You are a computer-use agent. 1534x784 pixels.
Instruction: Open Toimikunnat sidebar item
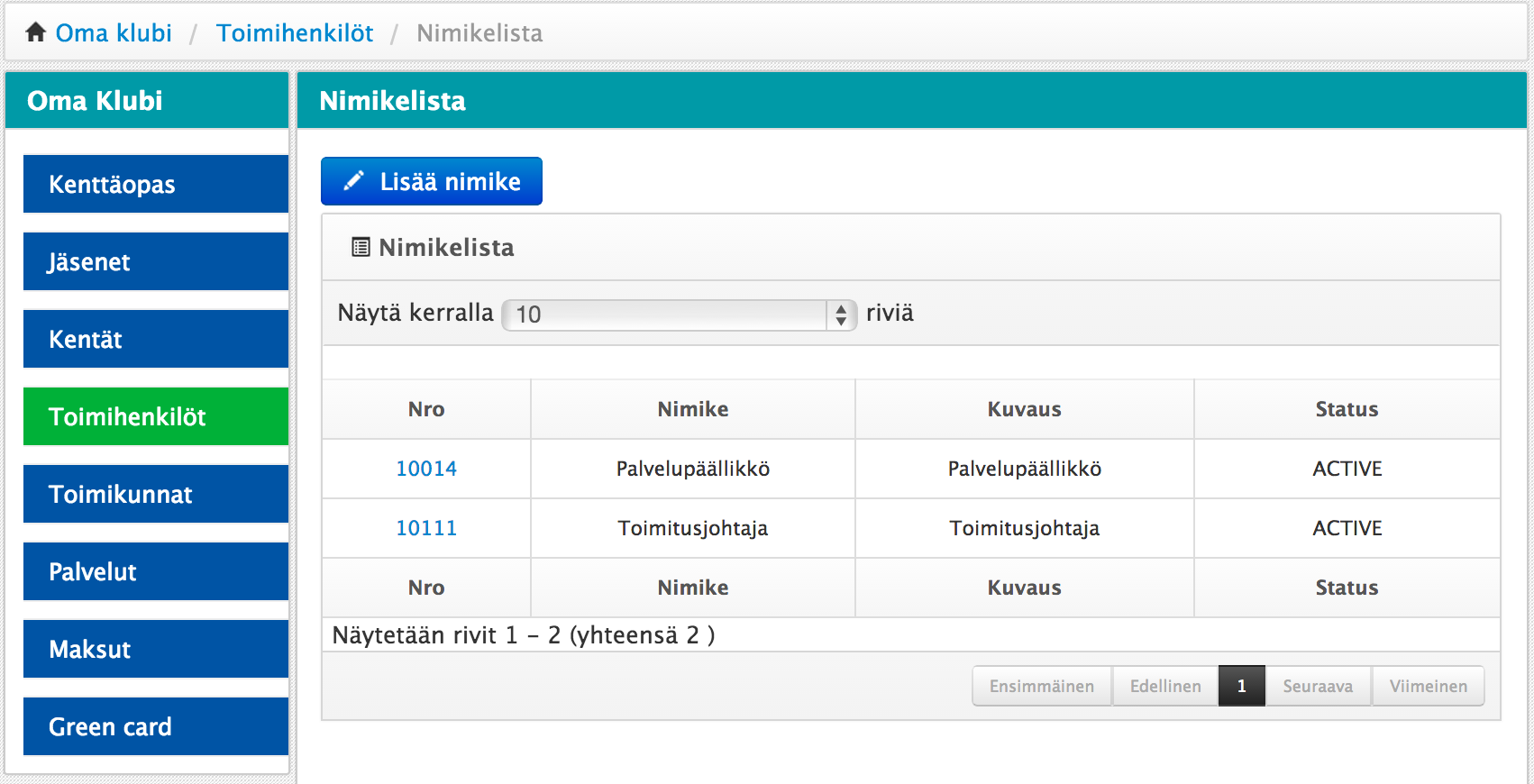pyautogui.click(x=156, y=494)
